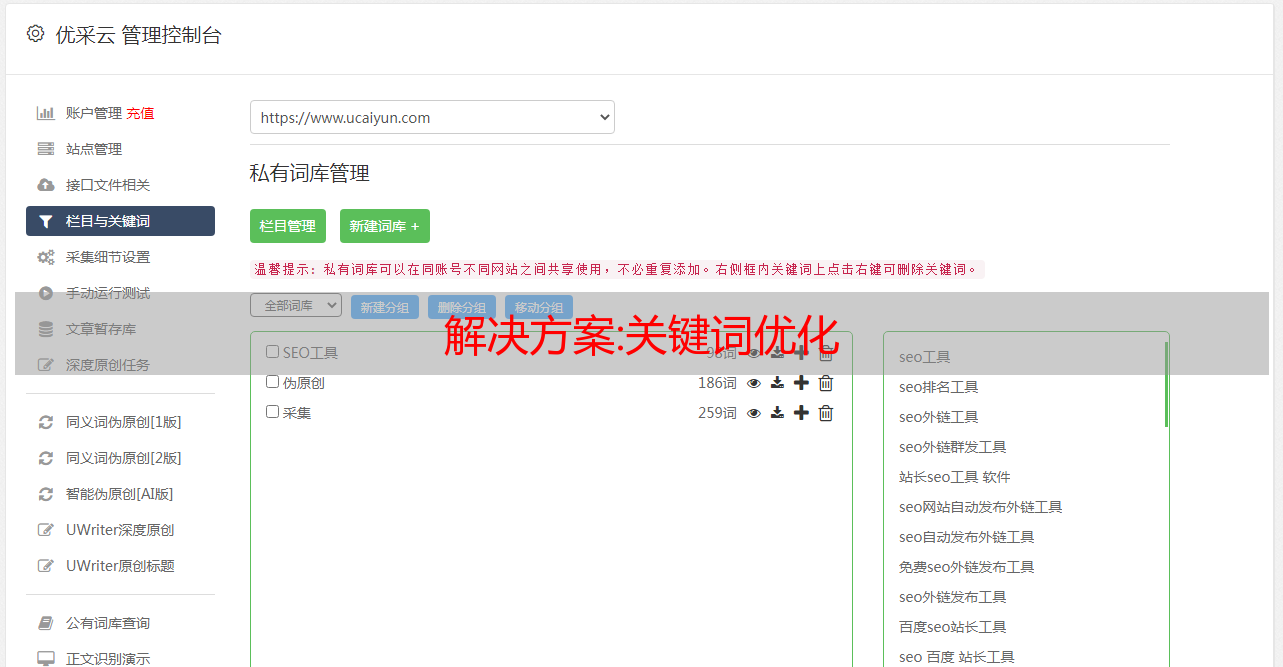Viewport: 1283px width, 667px height.
Task: Select keyword 百度seo站长工具
Action: coord(952,627)
